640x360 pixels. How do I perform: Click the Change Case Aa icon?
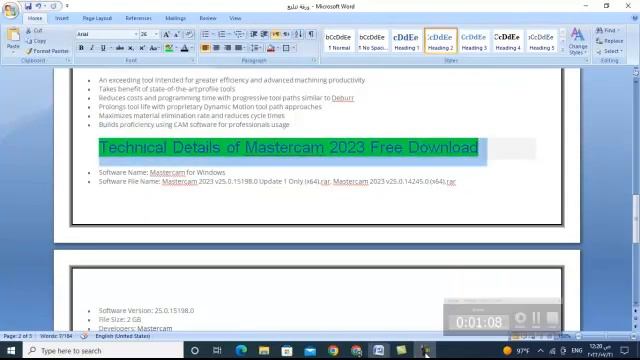(154, 48)
